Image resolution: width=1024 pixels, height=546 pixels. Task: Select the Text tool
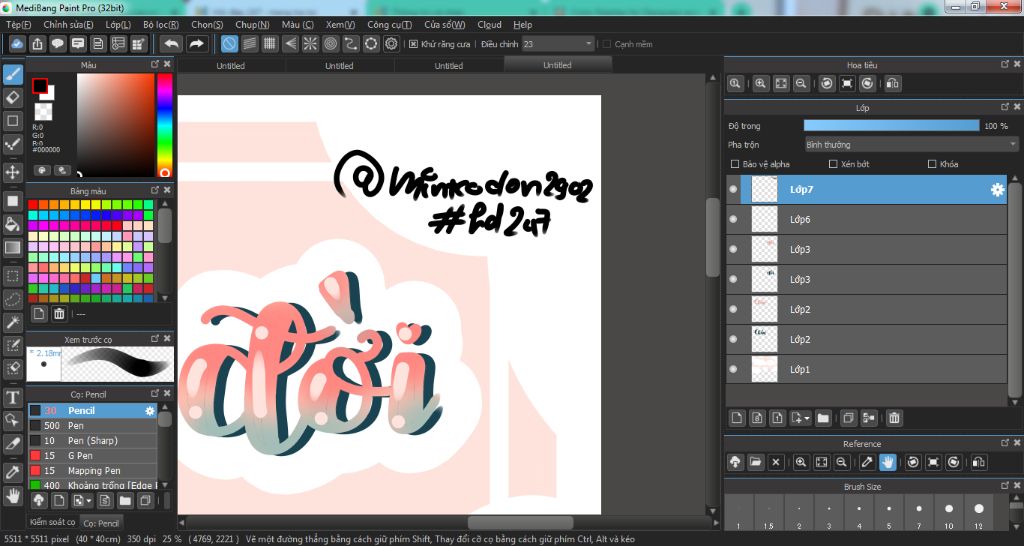(12, 397)
